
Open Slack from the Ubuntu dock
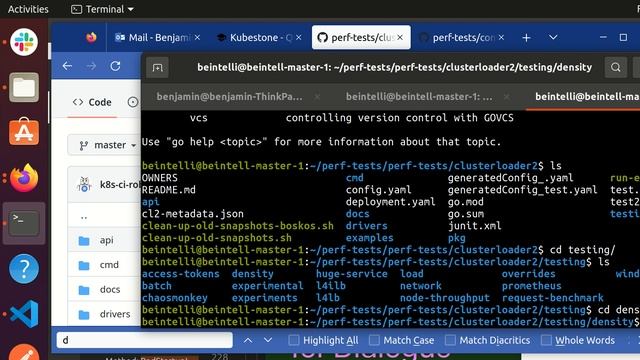(24, 42)
